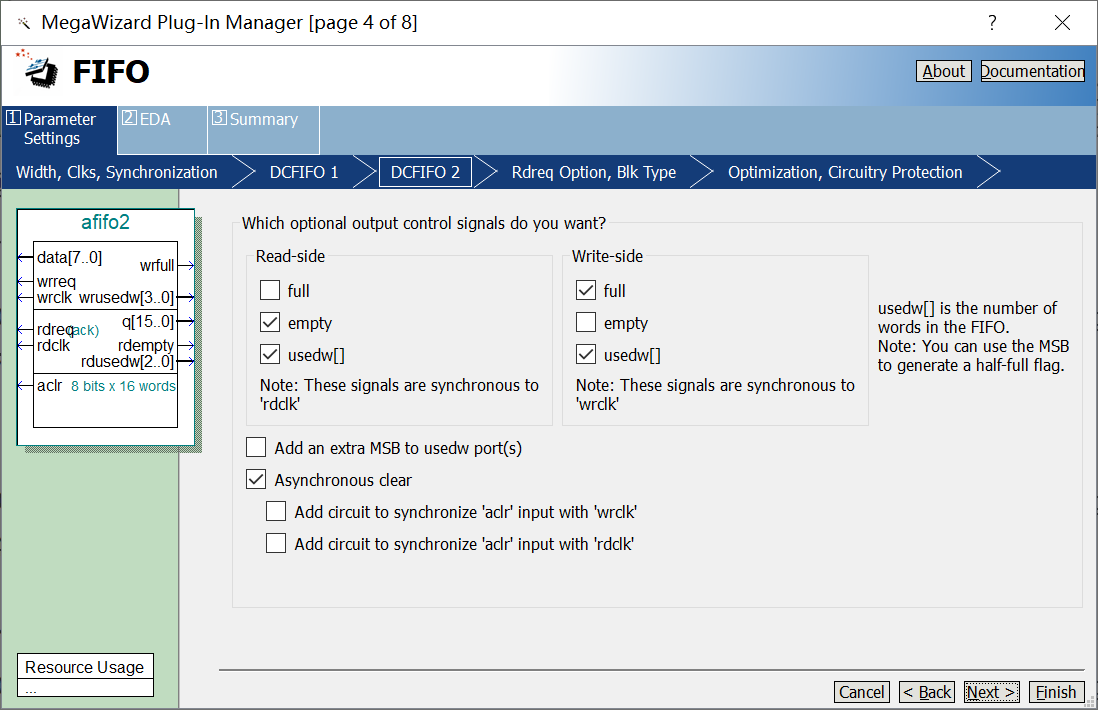Viewport: 1098px width, 710px height.
Task: Enable Add an extra MSB to usedw port(s)
Action: point(256,447)
